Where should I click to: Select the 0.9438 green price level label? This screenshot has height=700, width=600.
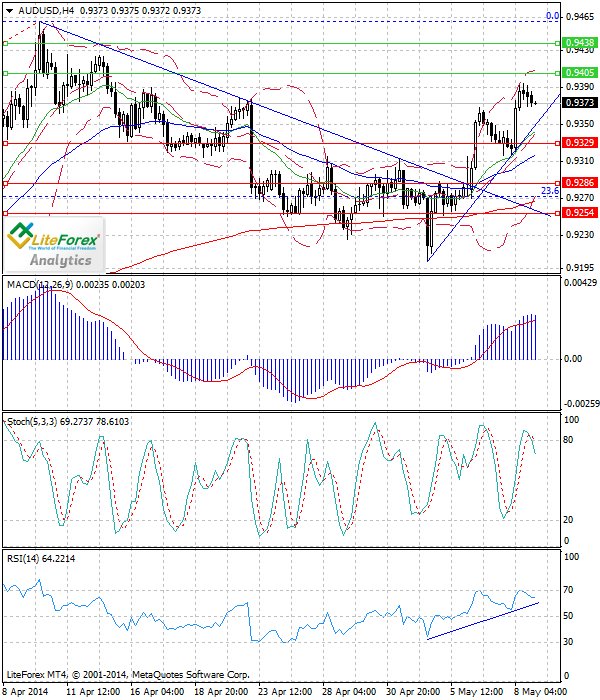(580, 42)
